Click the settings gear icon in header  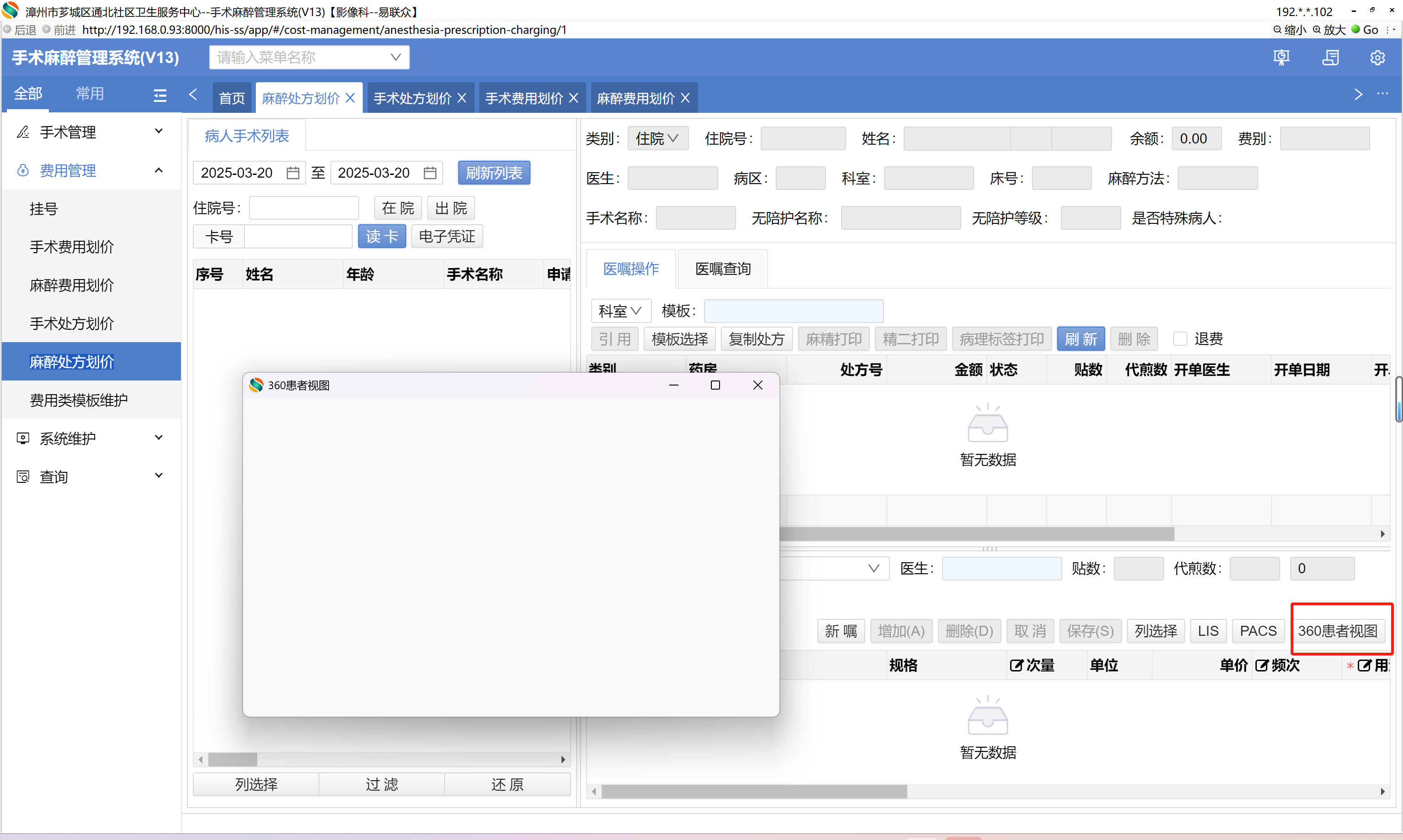pyautogui.click(x=1377, y=58)
